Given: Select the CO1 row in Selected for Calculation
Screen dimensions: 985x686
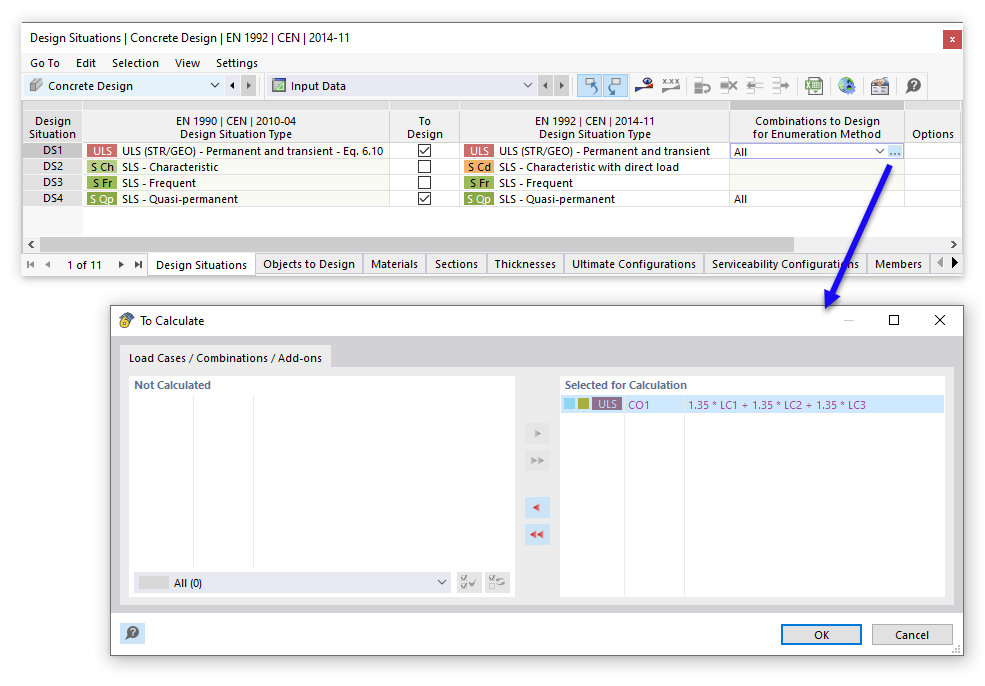Looking at the screenshot, I should 752,405.
